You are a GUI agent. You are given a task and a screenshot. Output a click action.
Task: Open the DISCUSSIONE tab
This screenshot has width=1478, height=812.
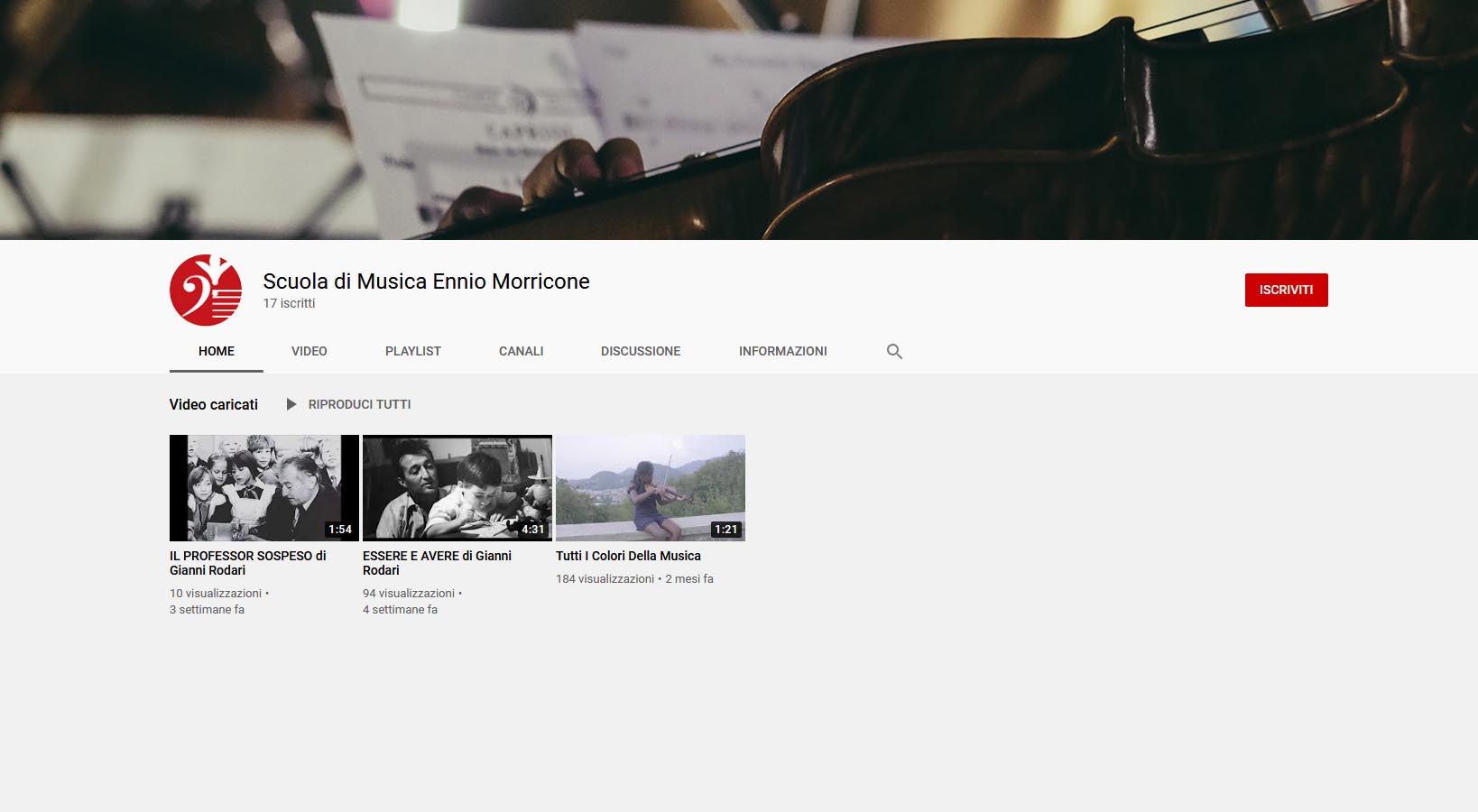[x=641, y=351]
